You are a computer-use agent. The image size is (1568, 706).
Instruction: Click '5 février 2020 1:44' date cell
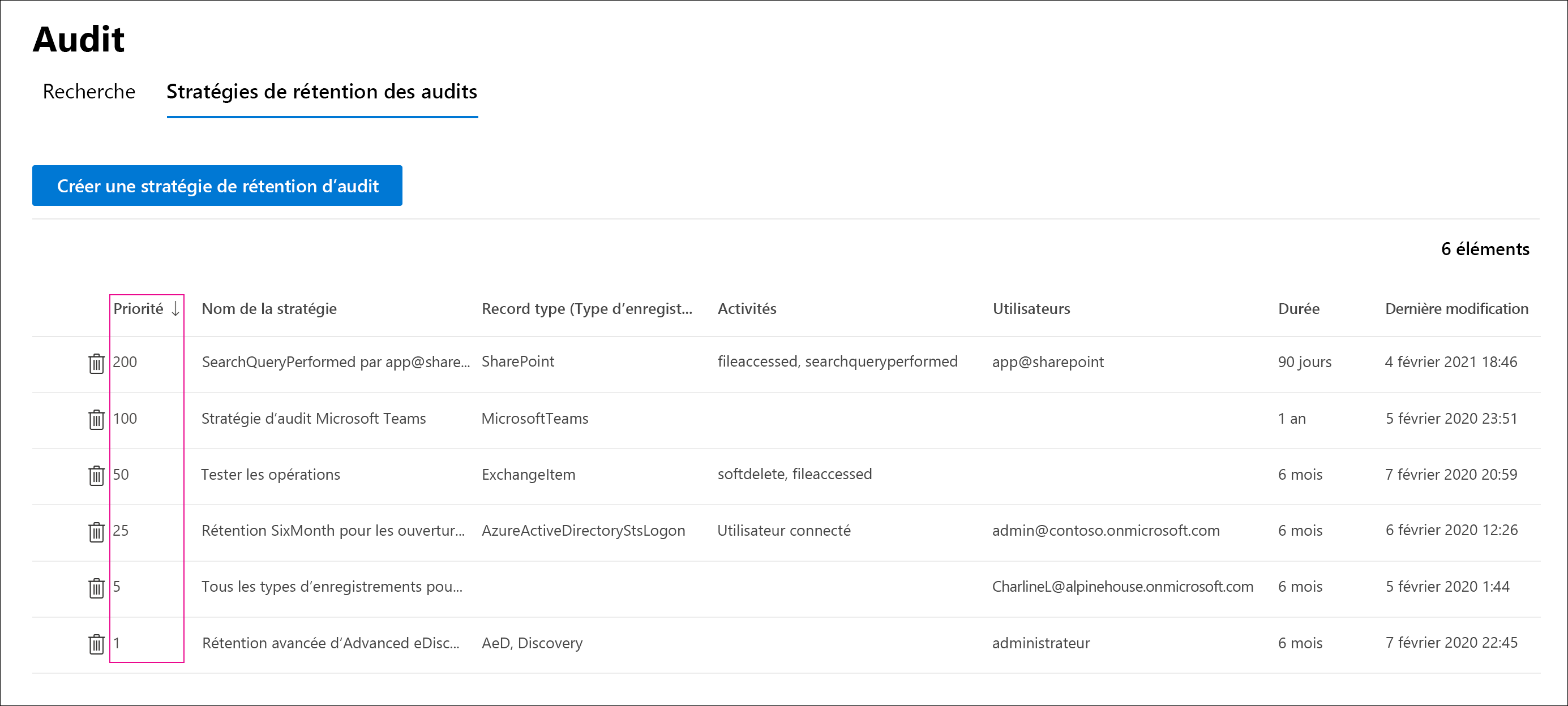coord(1447,586)
